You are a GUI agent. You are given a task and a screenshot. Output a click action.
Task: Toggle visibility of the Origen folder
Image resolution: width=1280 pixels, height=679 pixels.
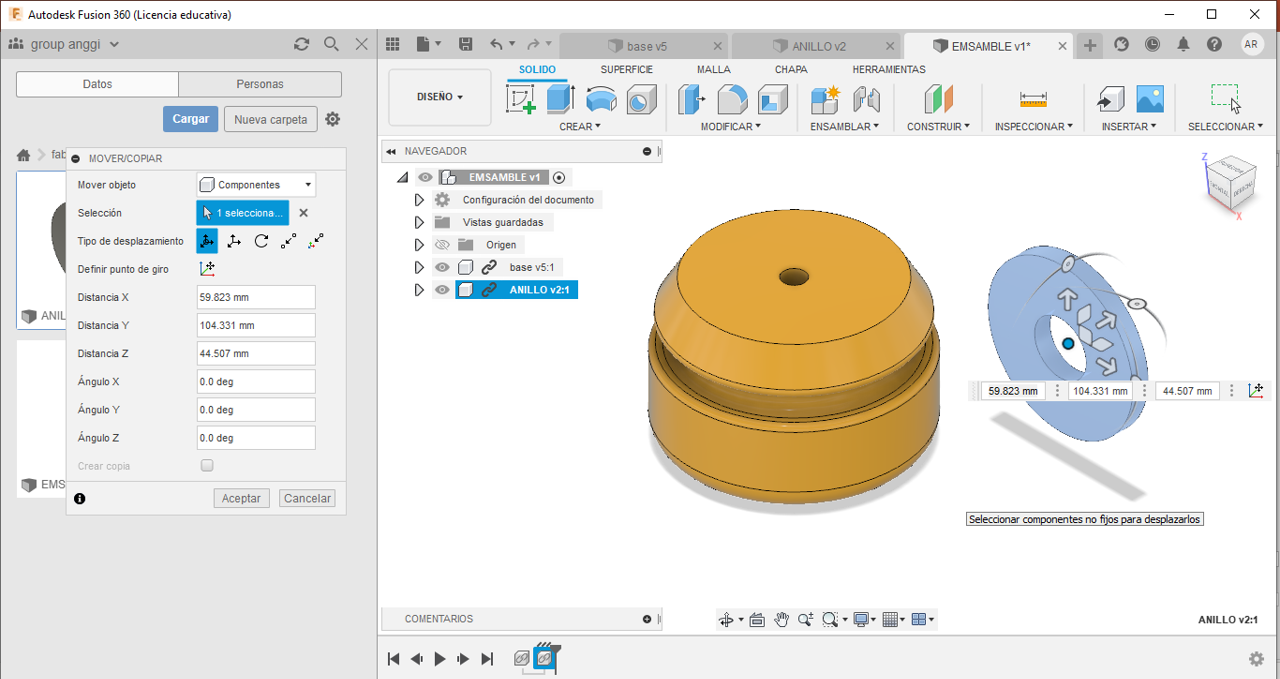(x=442, y=245)
